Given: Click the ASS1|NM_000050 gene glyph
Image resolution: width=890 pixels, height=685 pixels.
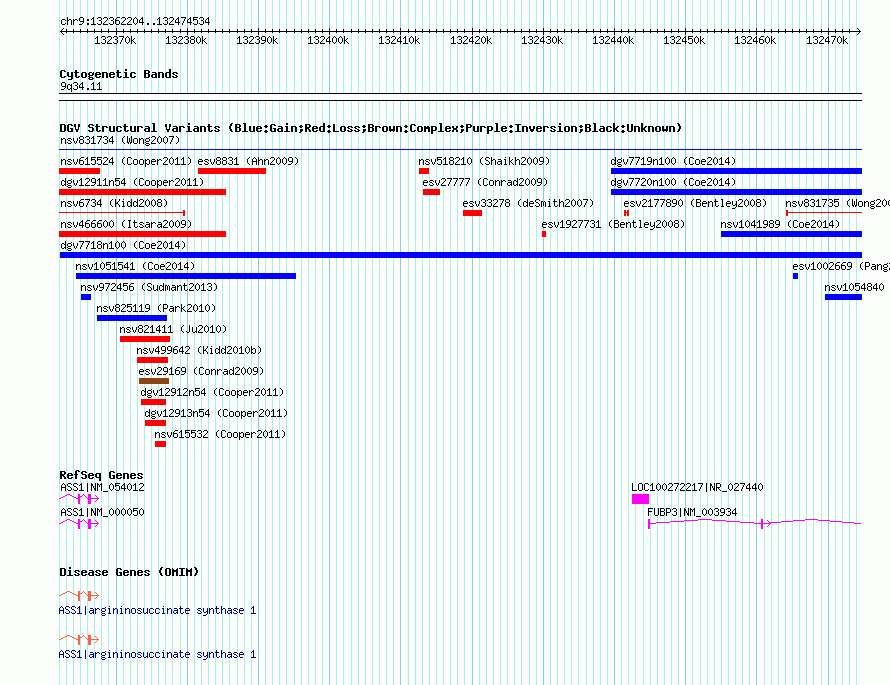Looking at the screenshot, I should (x=79, y=523).
